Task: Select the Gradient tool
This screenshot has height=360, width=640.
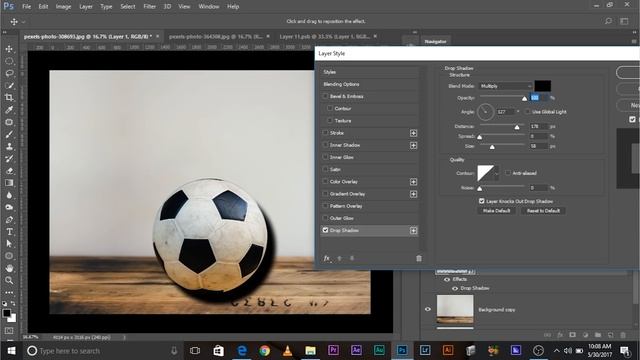Action: pos(9,183)
